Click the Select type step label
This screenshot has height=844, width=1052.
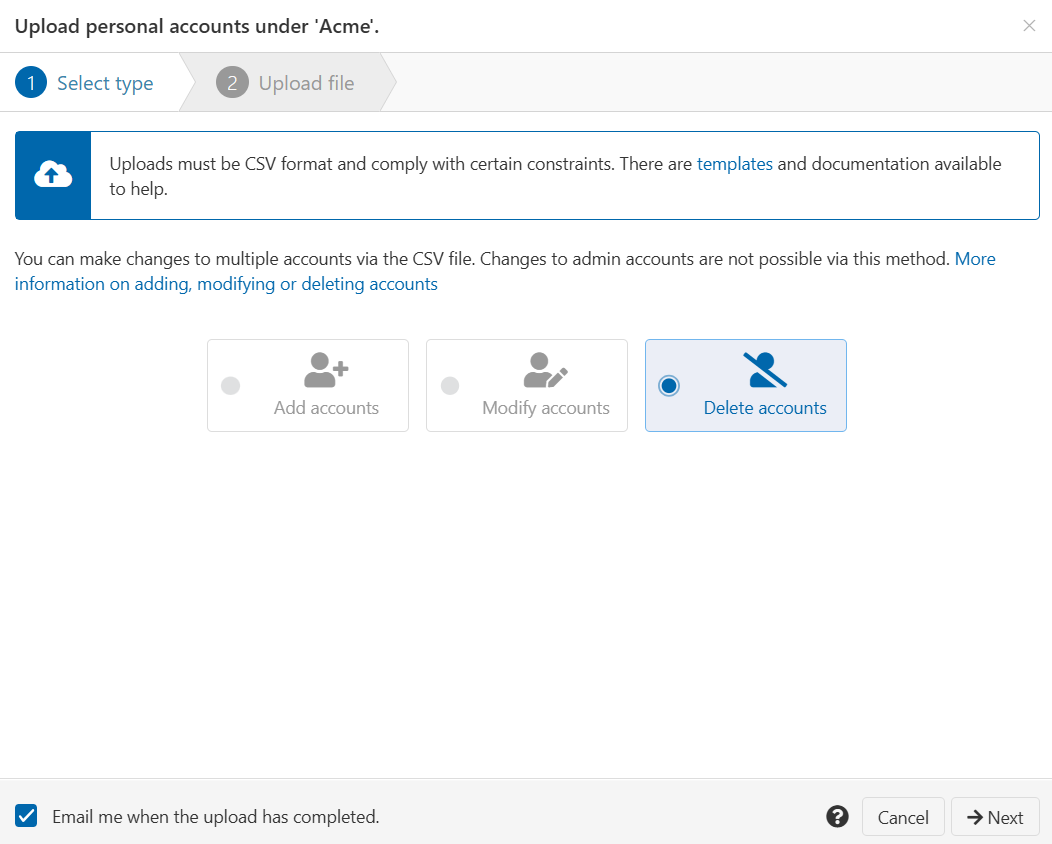104,82
